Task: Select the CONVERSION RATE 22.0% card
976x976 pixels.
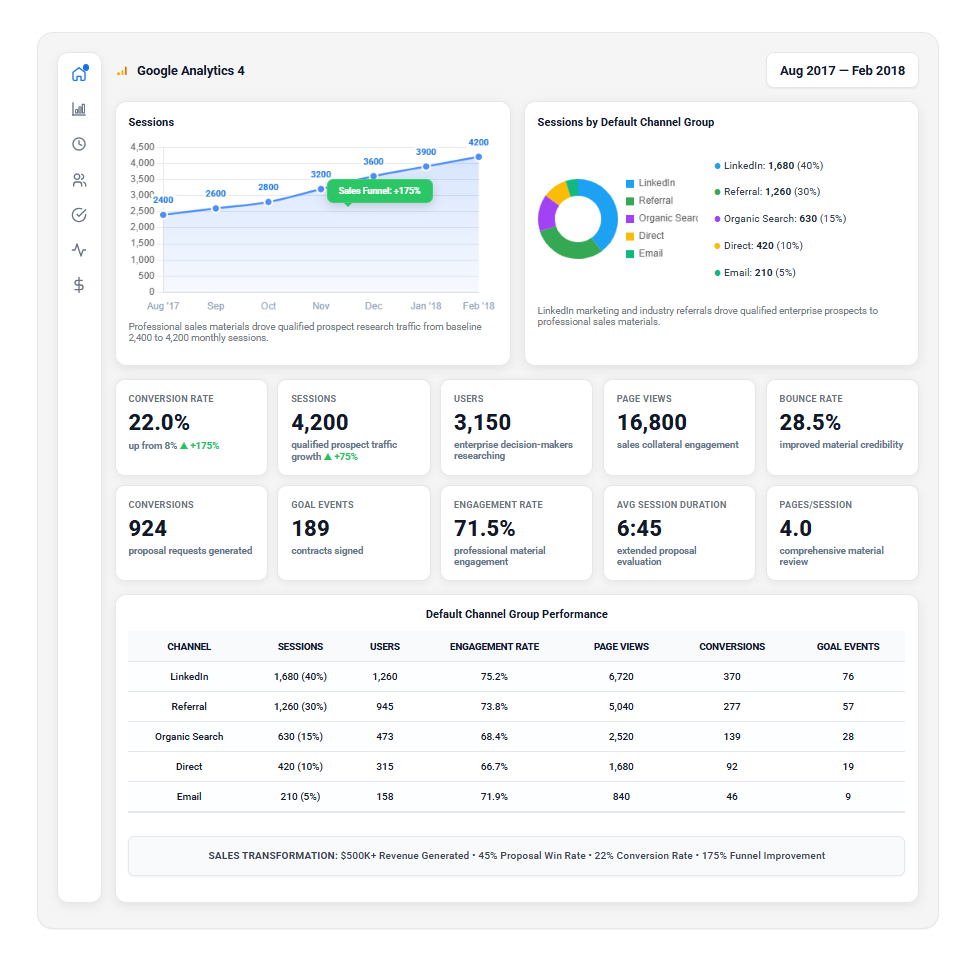Action: pos(192,427)
